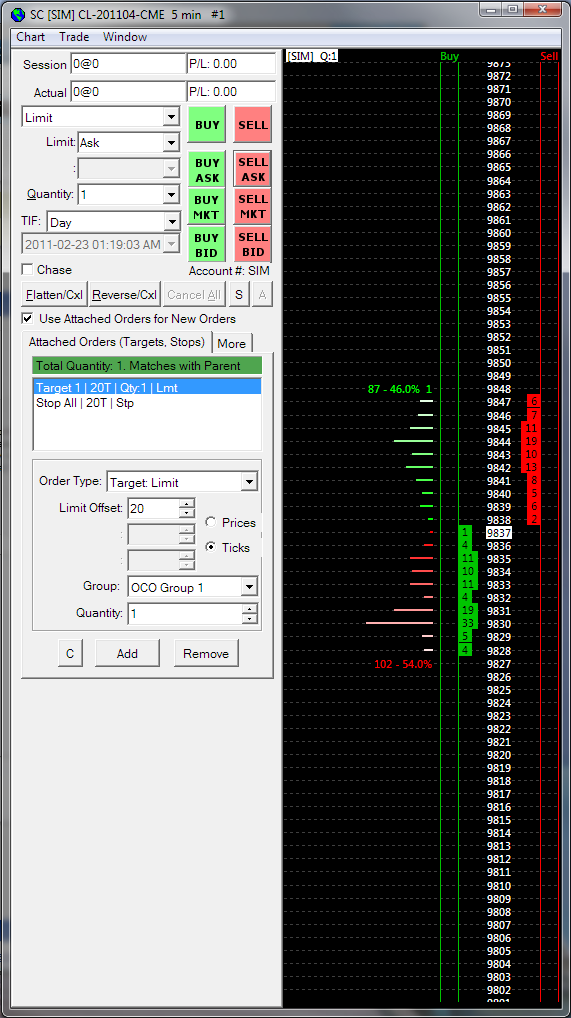Viewport: 571px width, 1018px height.
Task: Click the Account #: SIM label
Action: tap(229, 271)
